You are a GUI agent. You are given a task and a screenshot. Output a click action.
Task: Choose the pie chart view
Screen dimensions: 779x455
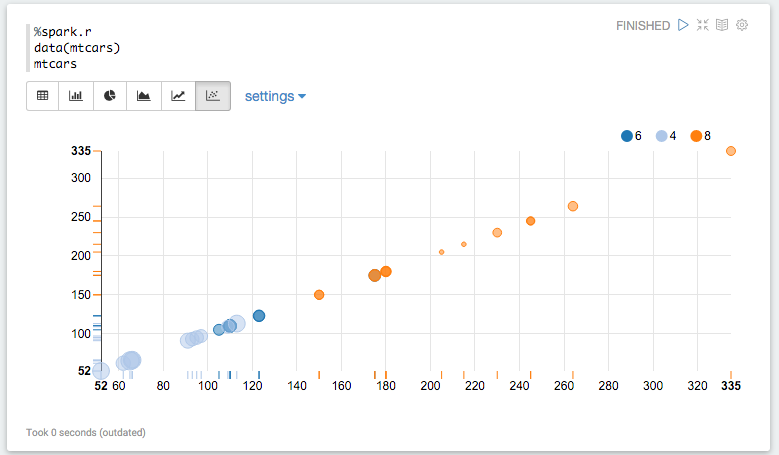pyautogui.click(x=110, y=96)
